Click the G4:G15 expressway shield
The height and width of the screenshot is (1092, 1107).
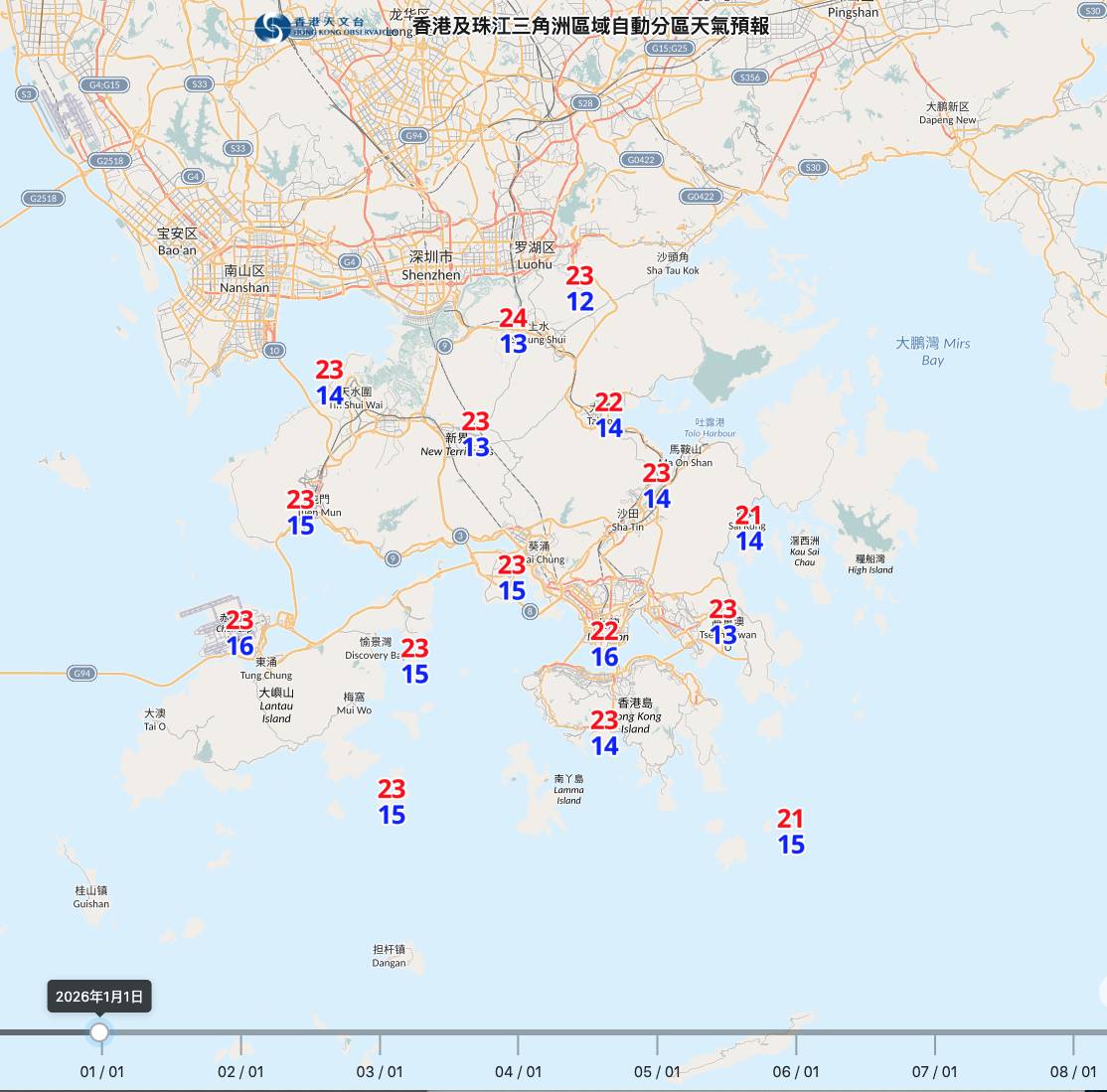(x=104, y=84)
